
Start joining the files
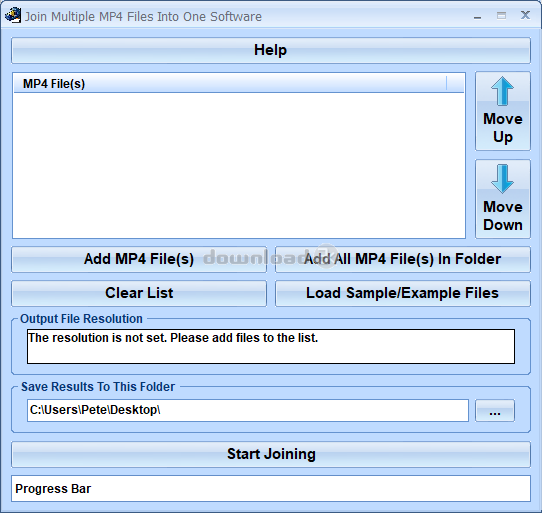tap(271, 454)
